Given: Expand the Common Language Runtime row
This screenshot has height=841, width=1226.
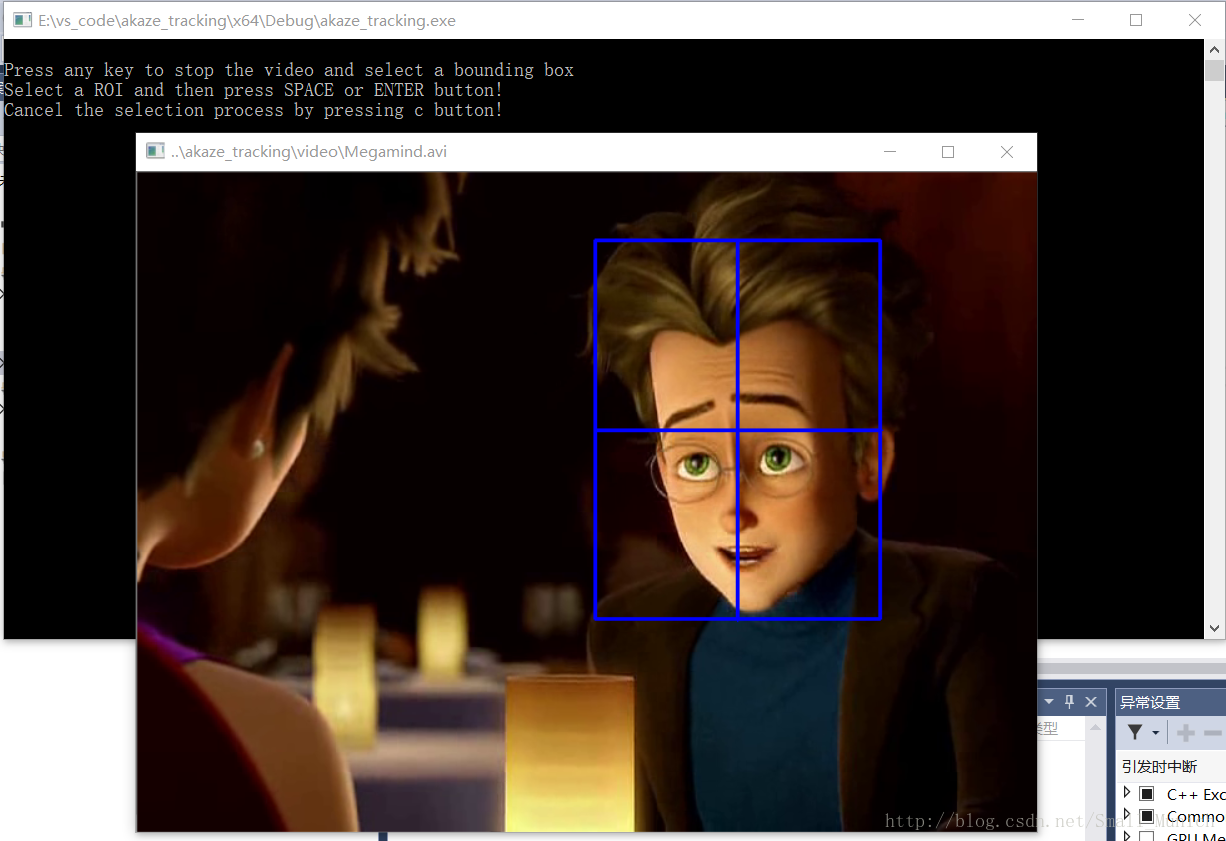Looking at the screenshot, I should click(1127, 814).
